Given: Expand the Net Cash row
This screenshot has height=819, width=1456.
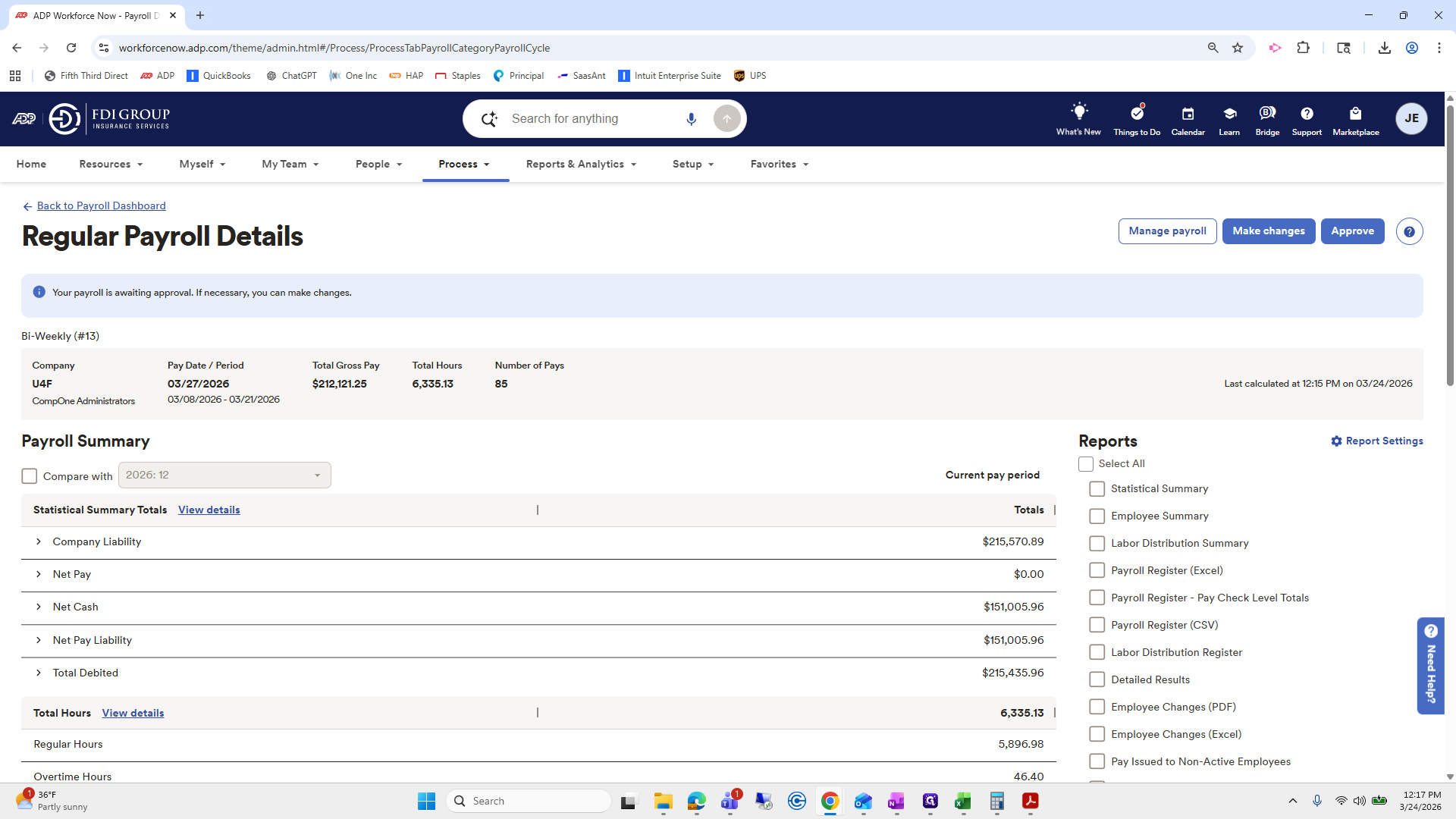Looking at the screenshot, I should (x=39, y=607).
